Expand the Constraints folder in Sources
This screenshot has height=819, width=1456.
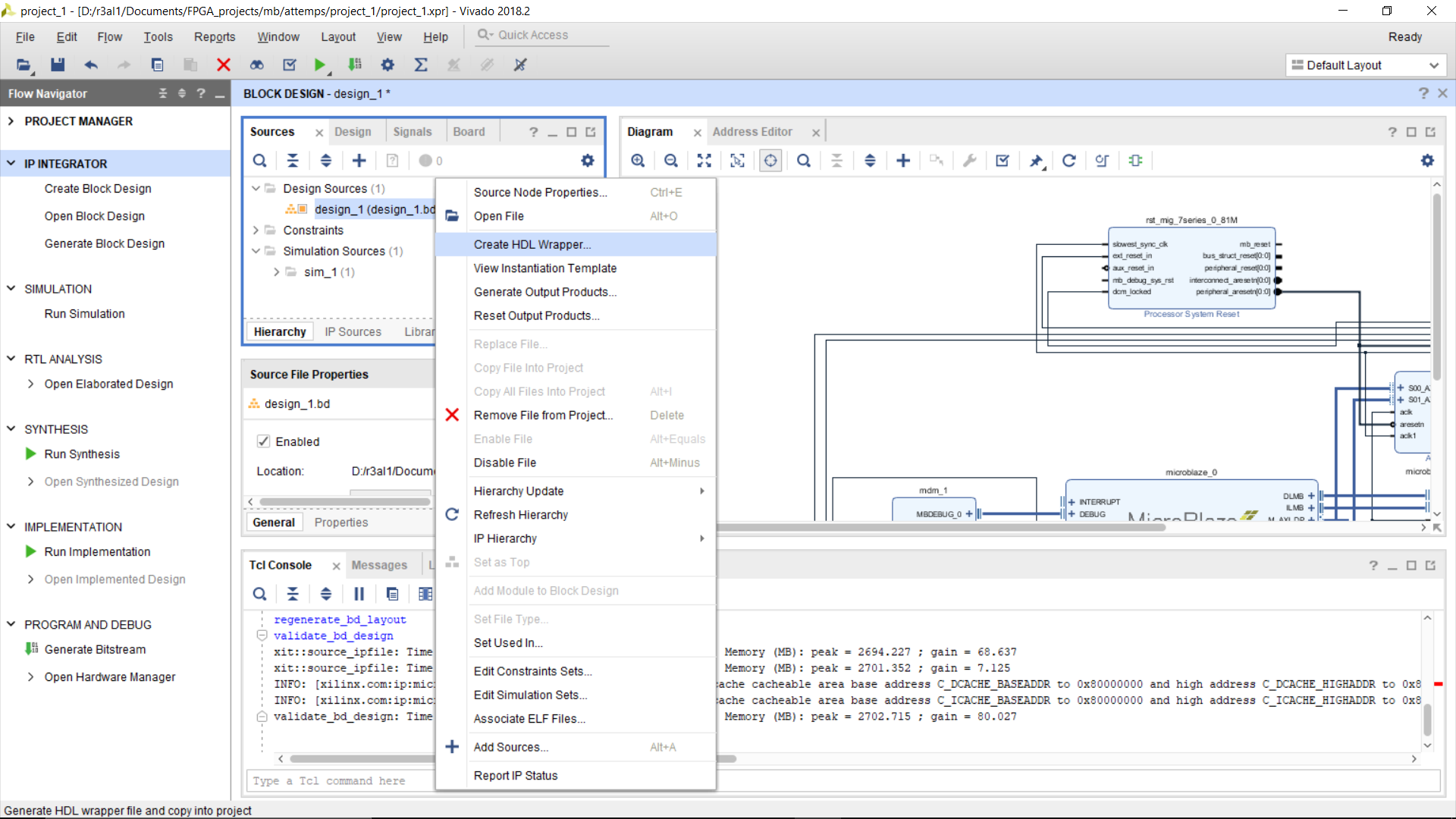tap(256, 230)
